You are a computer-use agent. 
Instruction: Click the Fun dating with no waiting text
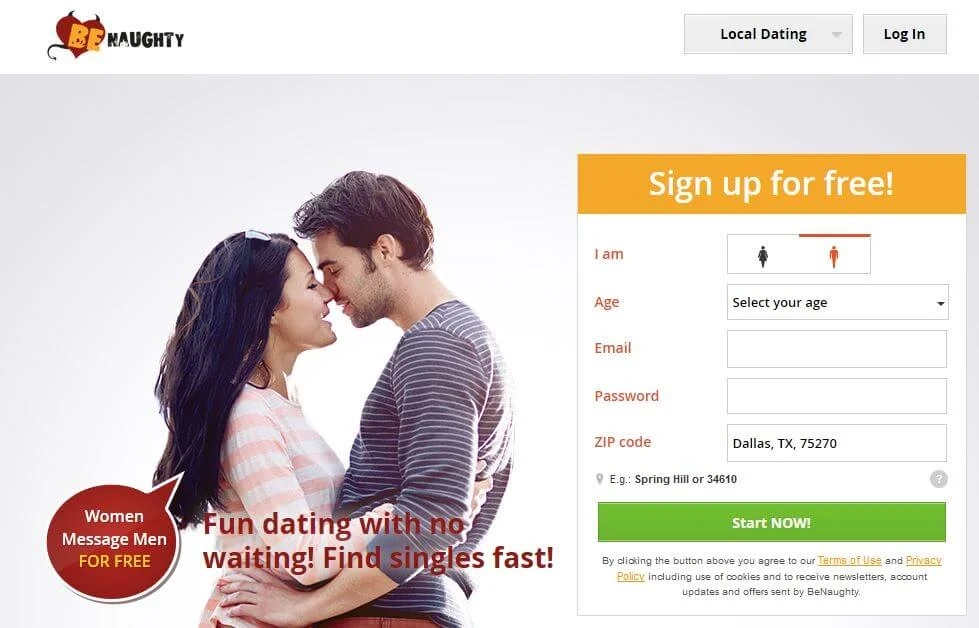point(378,541)
